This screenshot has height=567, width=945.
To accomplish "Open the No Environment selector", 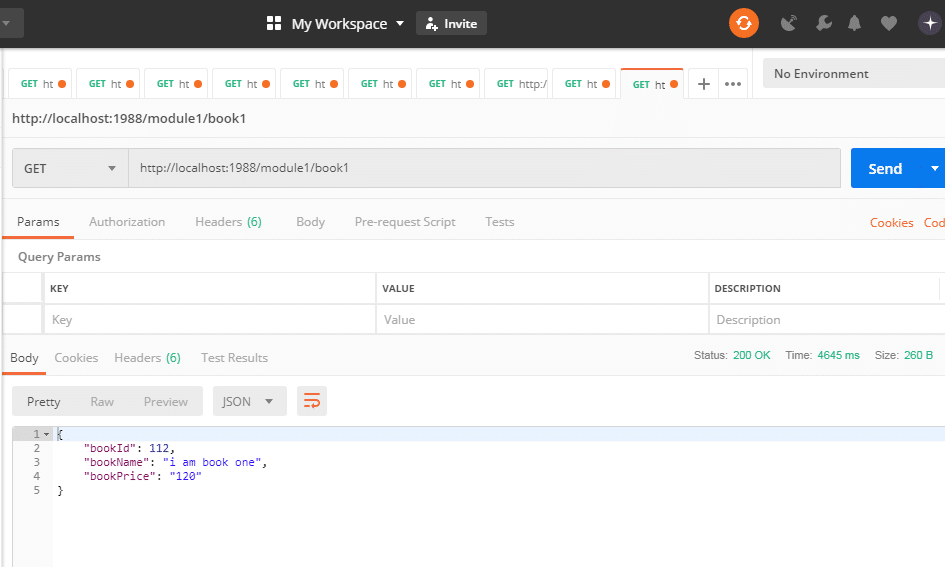I will (x=853, y=74).
